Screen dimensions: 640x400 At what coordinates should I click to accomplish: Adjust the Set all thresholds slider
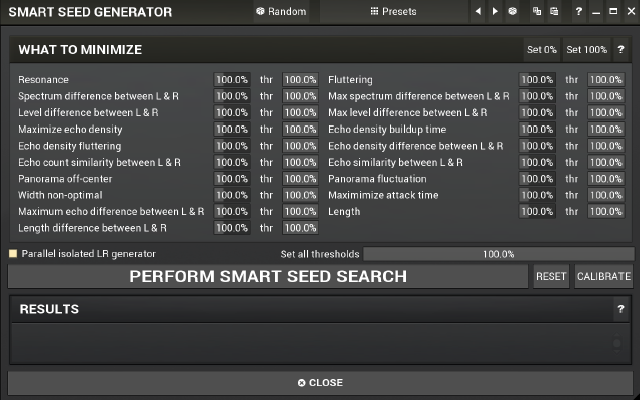[x=498, y=254]
